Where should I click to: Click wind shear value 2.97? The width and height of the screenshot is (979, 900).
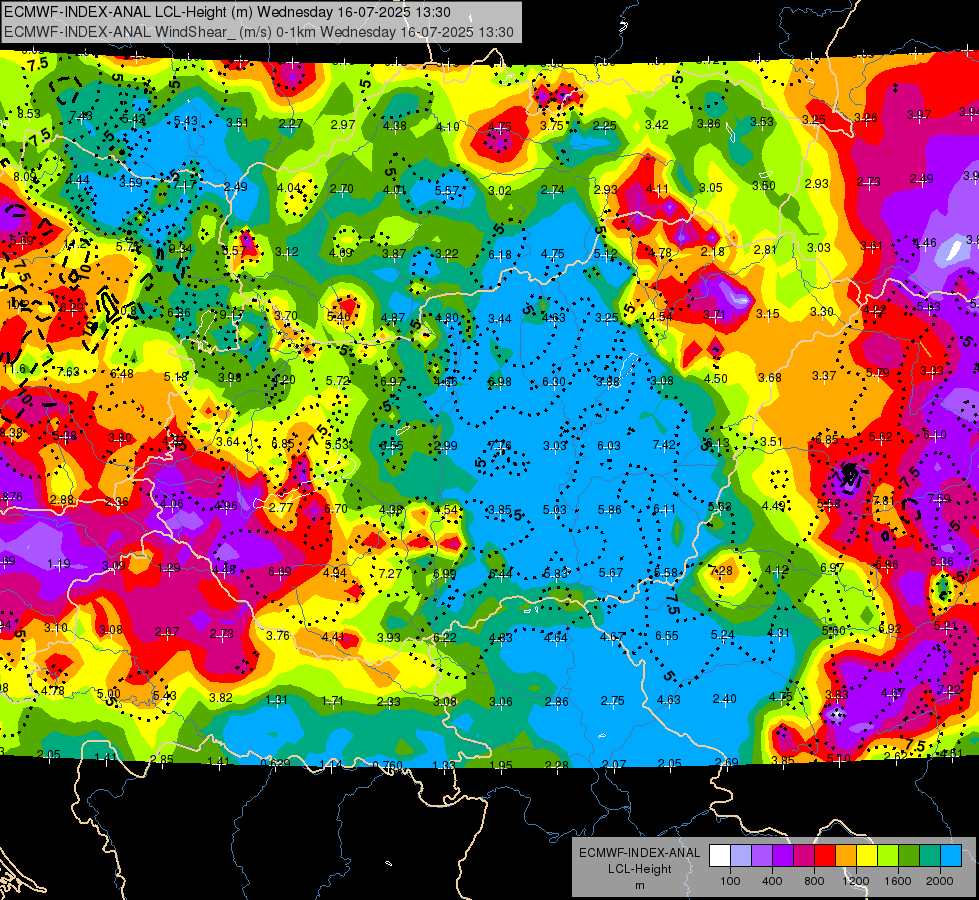343,125
